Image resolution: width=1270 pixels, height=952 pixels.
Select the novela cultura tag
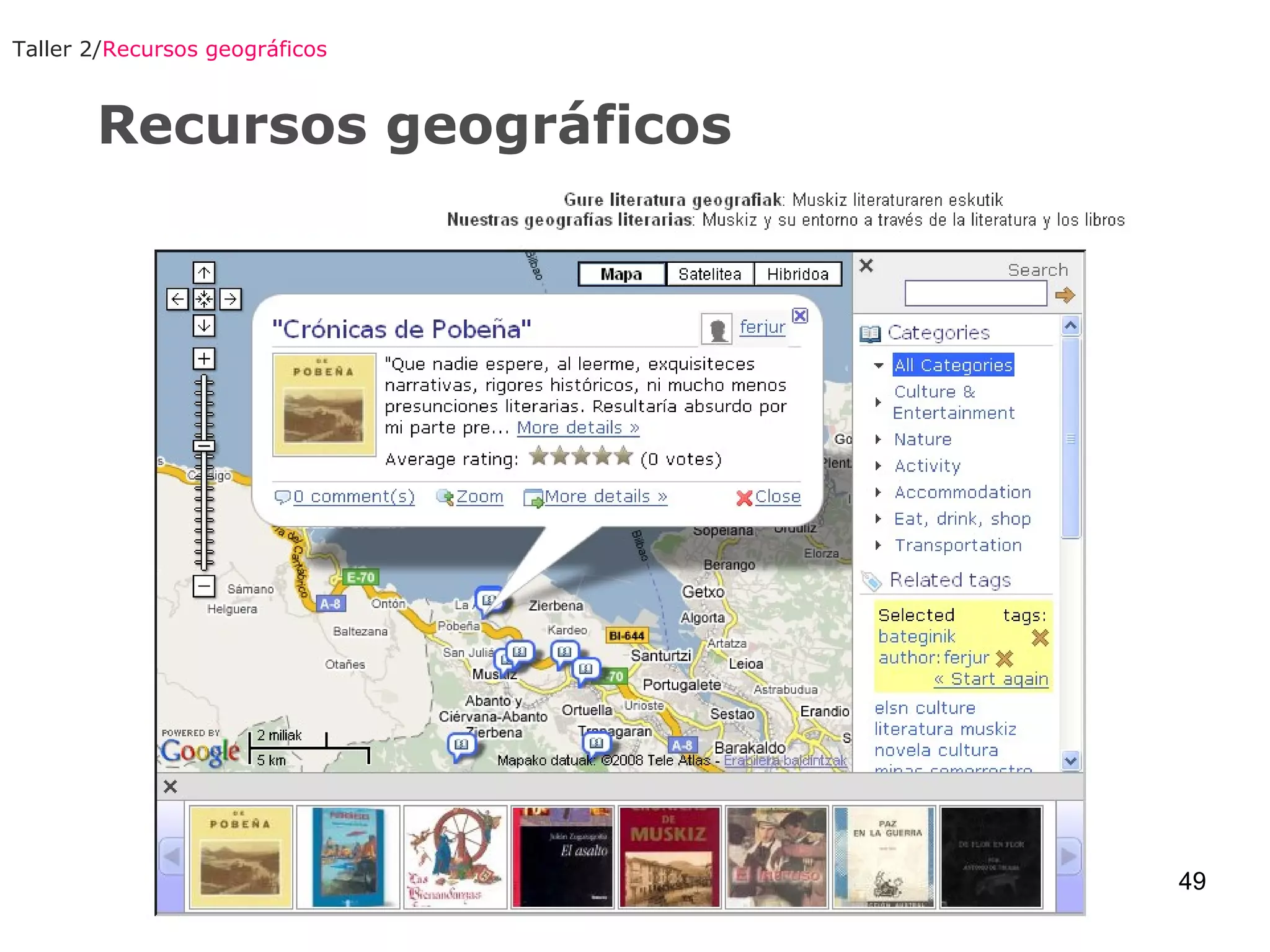tap(936, 751)
